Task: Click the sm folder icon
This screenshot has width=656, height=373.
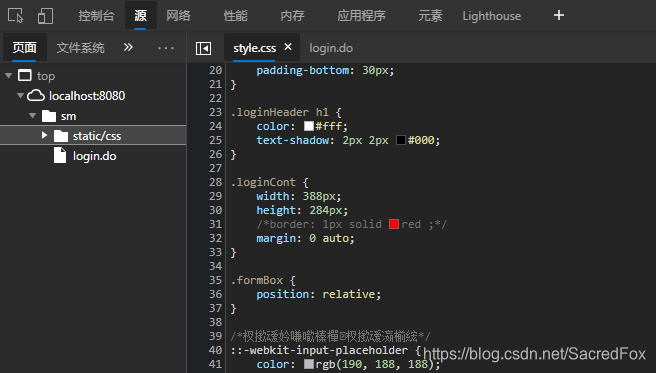Action: tap(49, 116)
